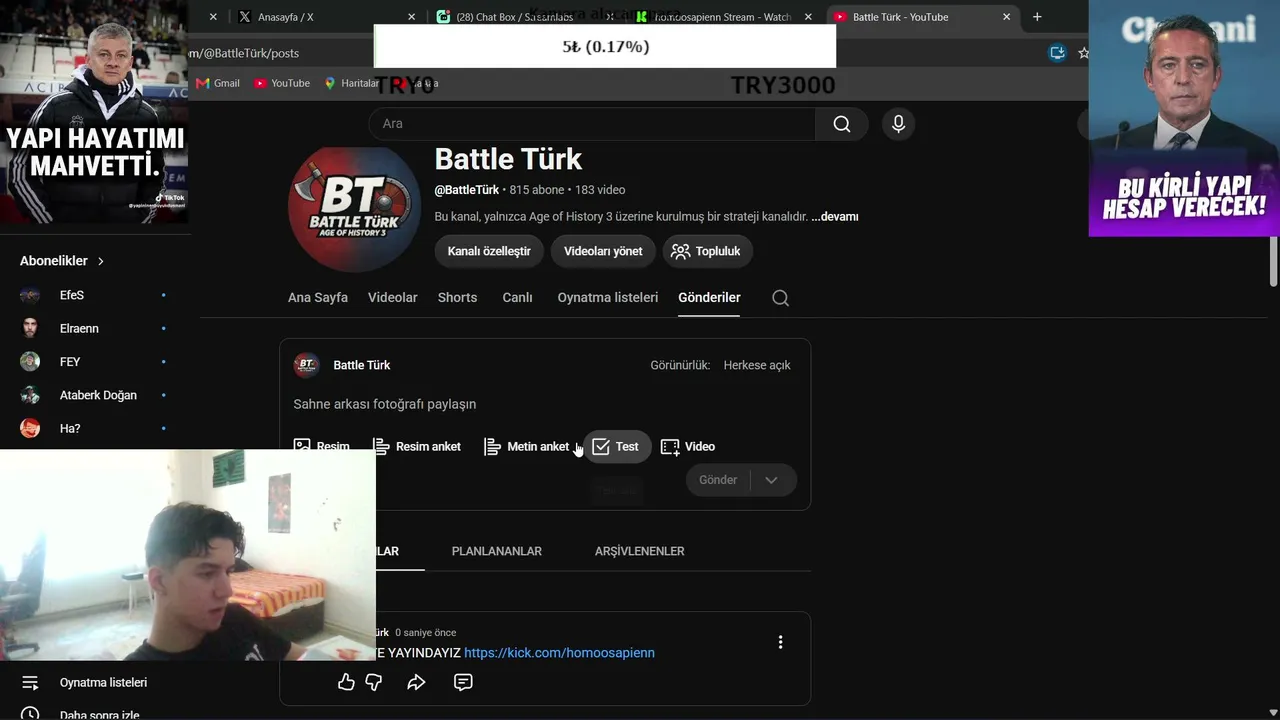Focus the Ara search field
1280x720 pixels.
pos(592,124)
